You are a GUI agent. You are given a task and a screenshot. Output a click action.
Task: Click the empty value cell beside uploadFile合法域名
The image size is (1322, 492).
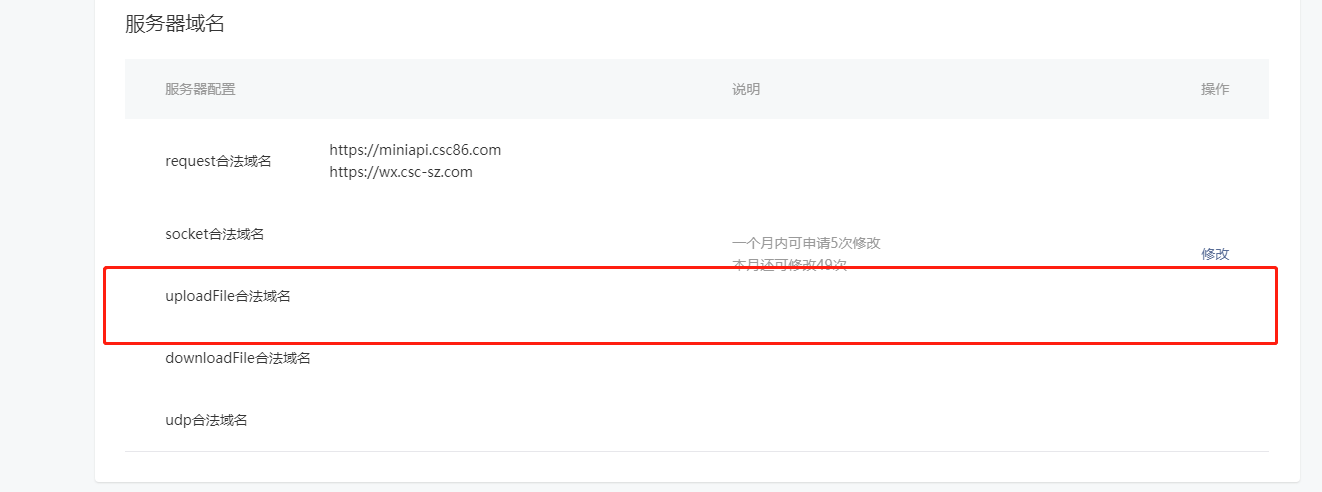coord(520,296)
